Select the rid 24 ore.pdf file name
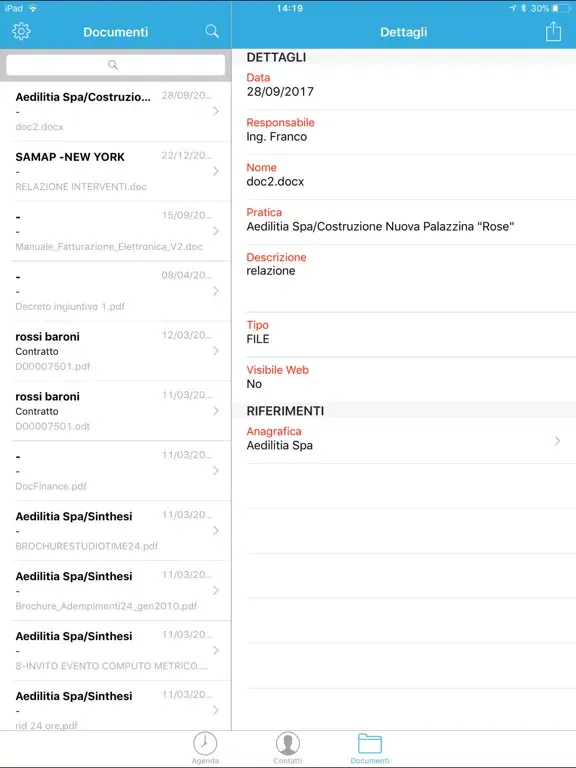The width and height of the screenshot is (576, 768). pyautogui.click(x=47, y=726)
